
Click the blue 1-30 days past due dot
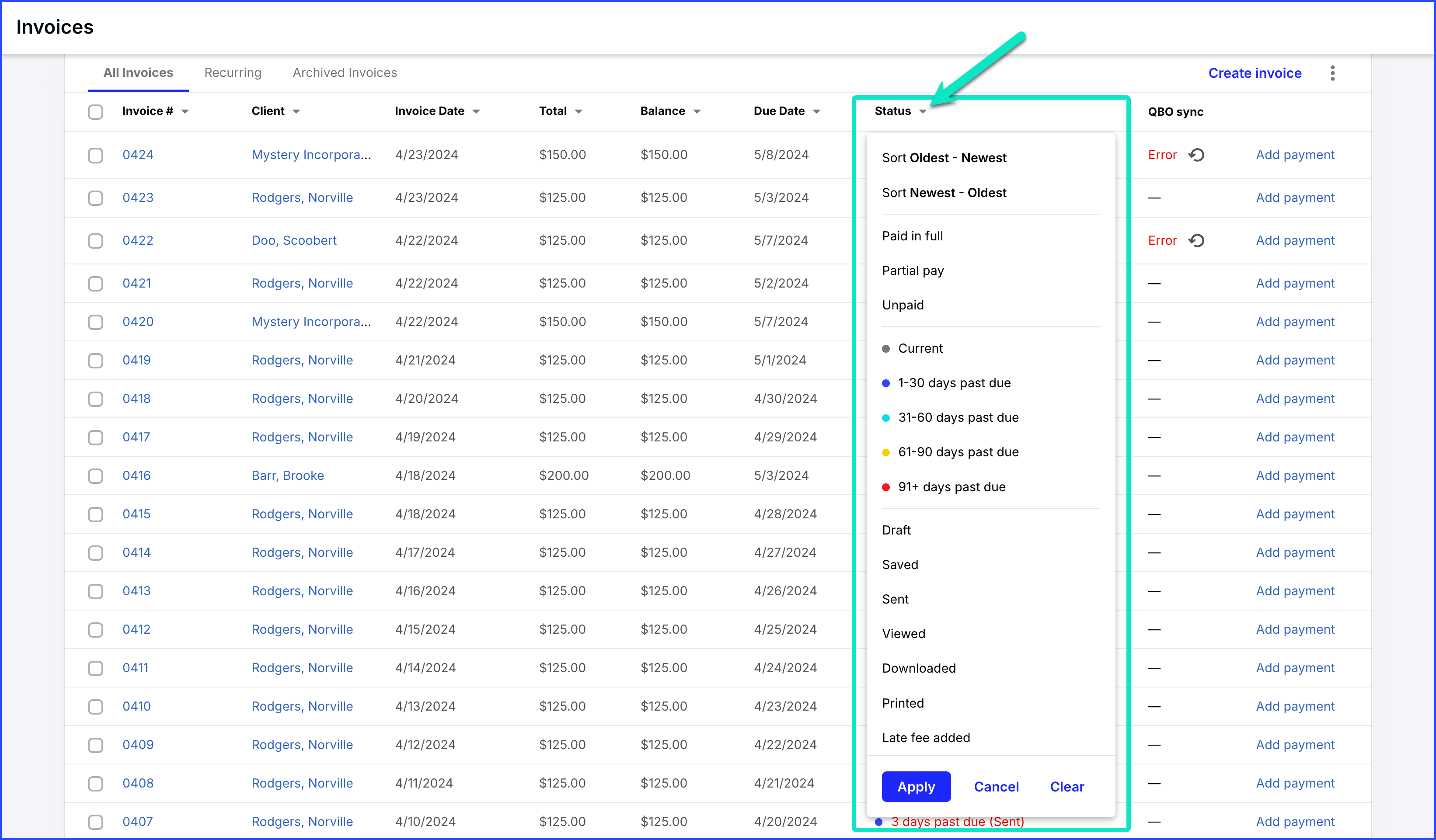click(885, 383)
